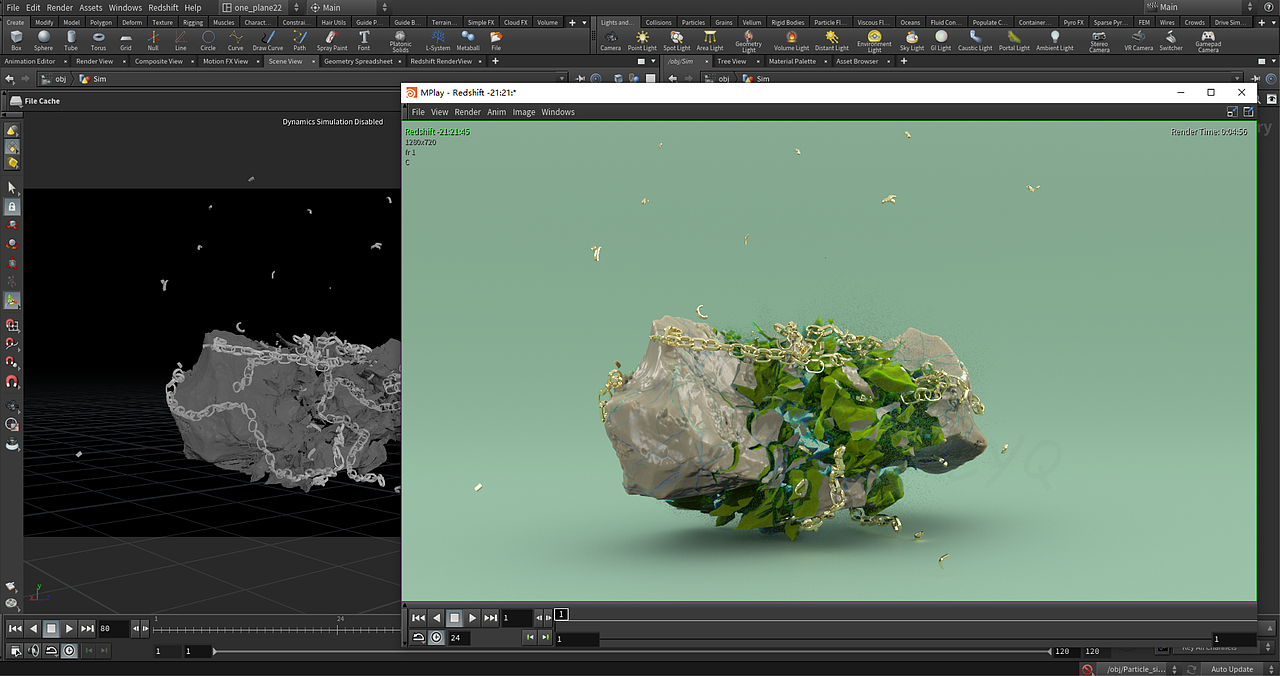This screenshot has width=1280, height=676.
Task: Toggle the real-time playback clock in MPlay
Action: coord(437,637)
